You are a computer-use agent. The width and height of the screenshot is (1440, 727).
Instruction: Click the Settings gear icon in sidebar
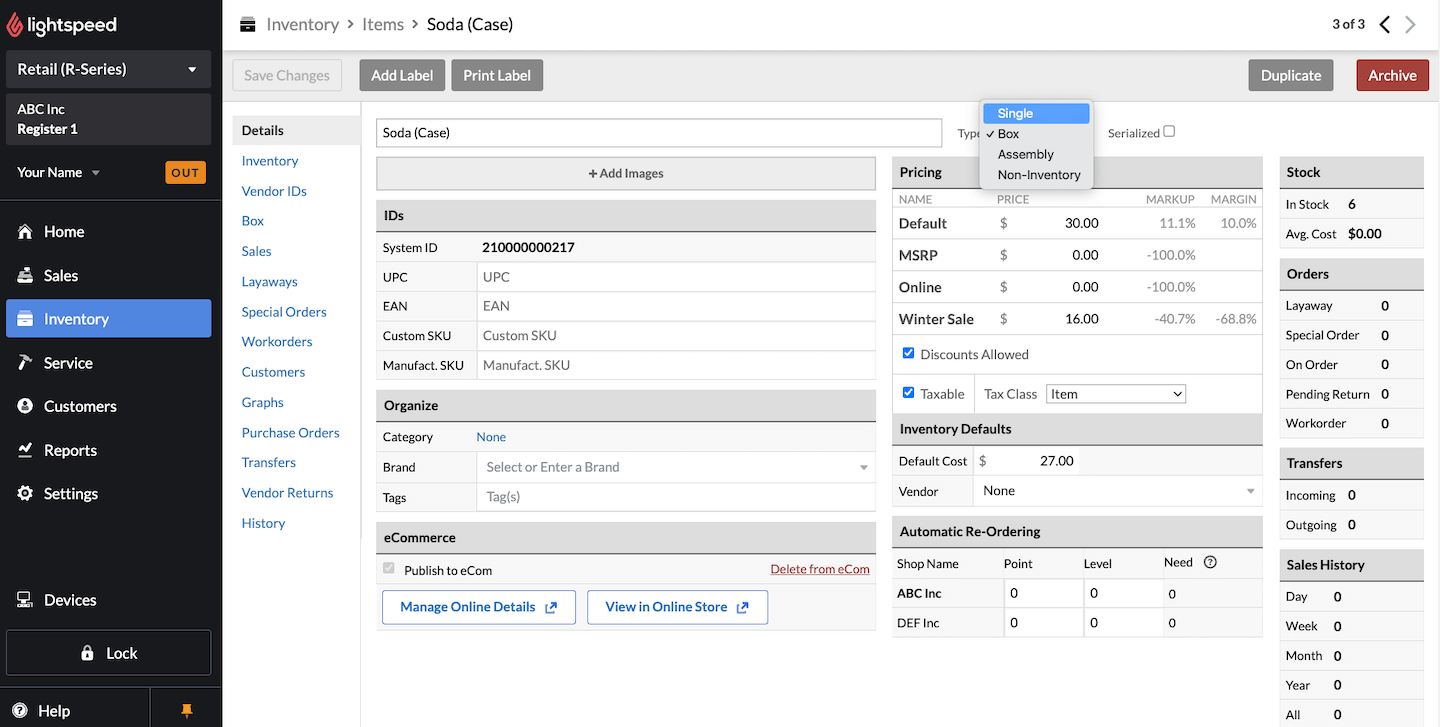[25, 494]
